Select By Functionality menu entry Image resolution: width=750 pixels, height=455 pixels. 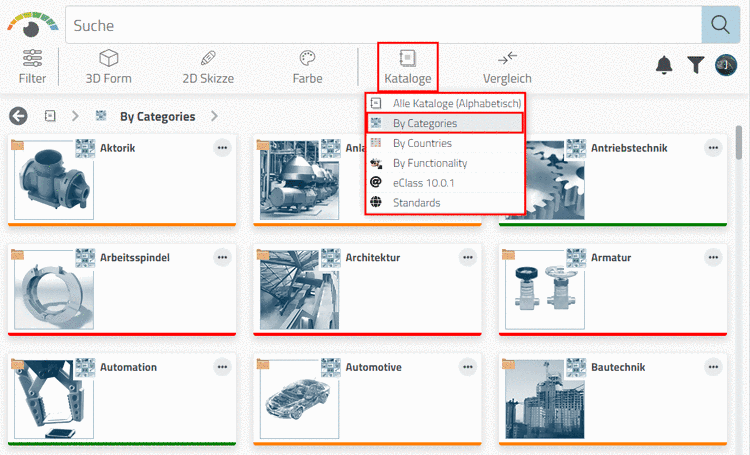(x=445, y=163)
